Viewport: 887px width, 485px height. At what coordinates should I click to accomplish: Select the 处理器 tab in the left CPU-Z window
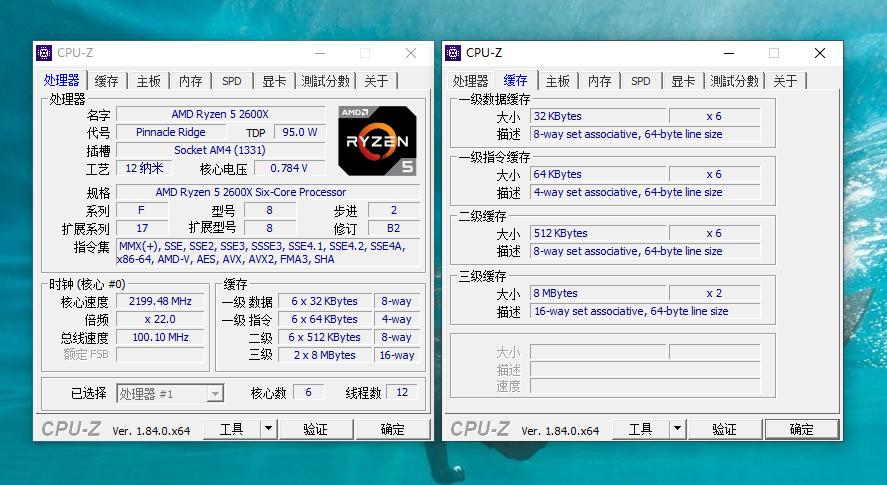pos(62,80)
